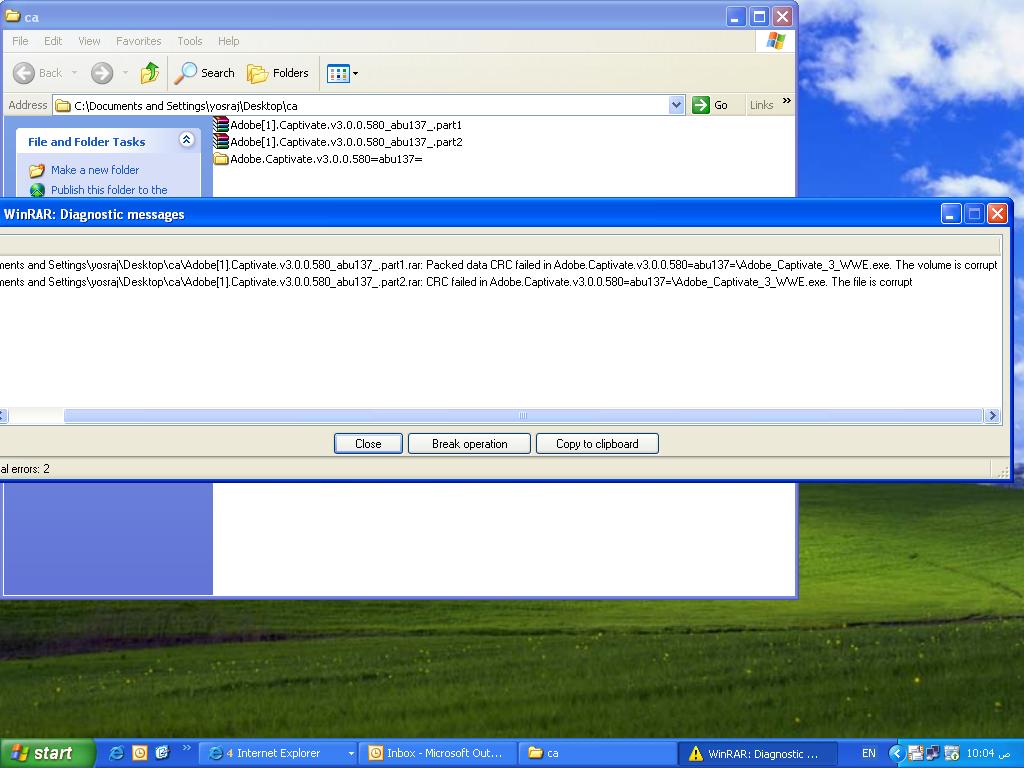Select file name Adobe[1].Captivate.v3.0.0.580_abu137_.part2

(x=346, y=142)
